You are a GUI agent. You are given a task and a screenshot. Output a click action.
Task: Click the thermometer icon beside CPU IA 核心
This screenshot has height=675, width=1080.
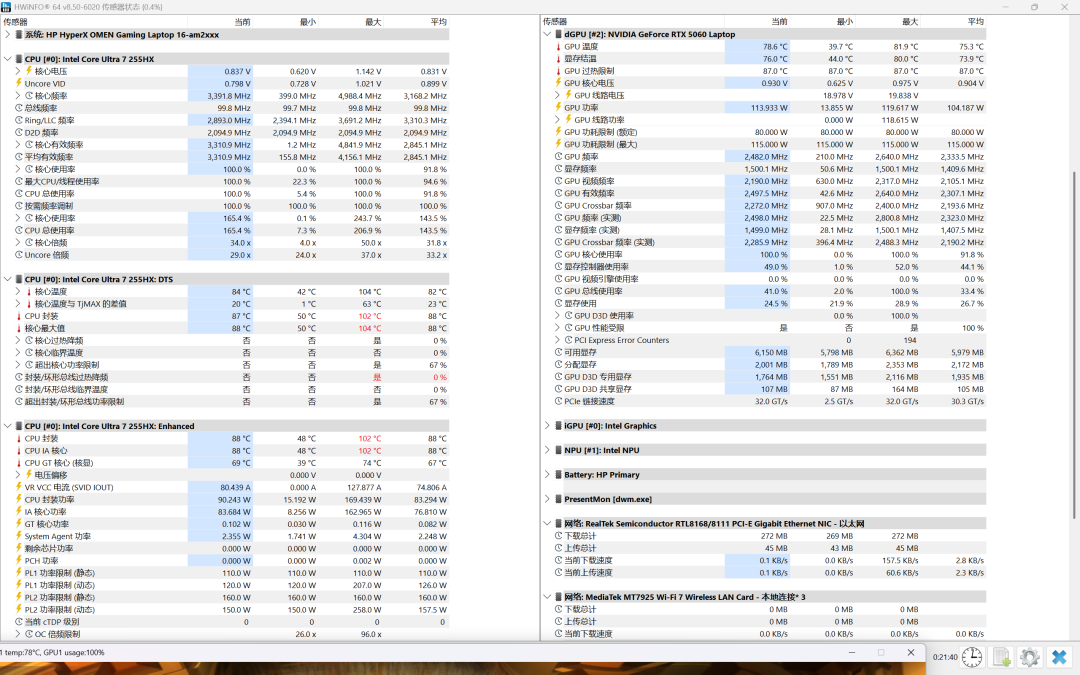click(19, 450)
